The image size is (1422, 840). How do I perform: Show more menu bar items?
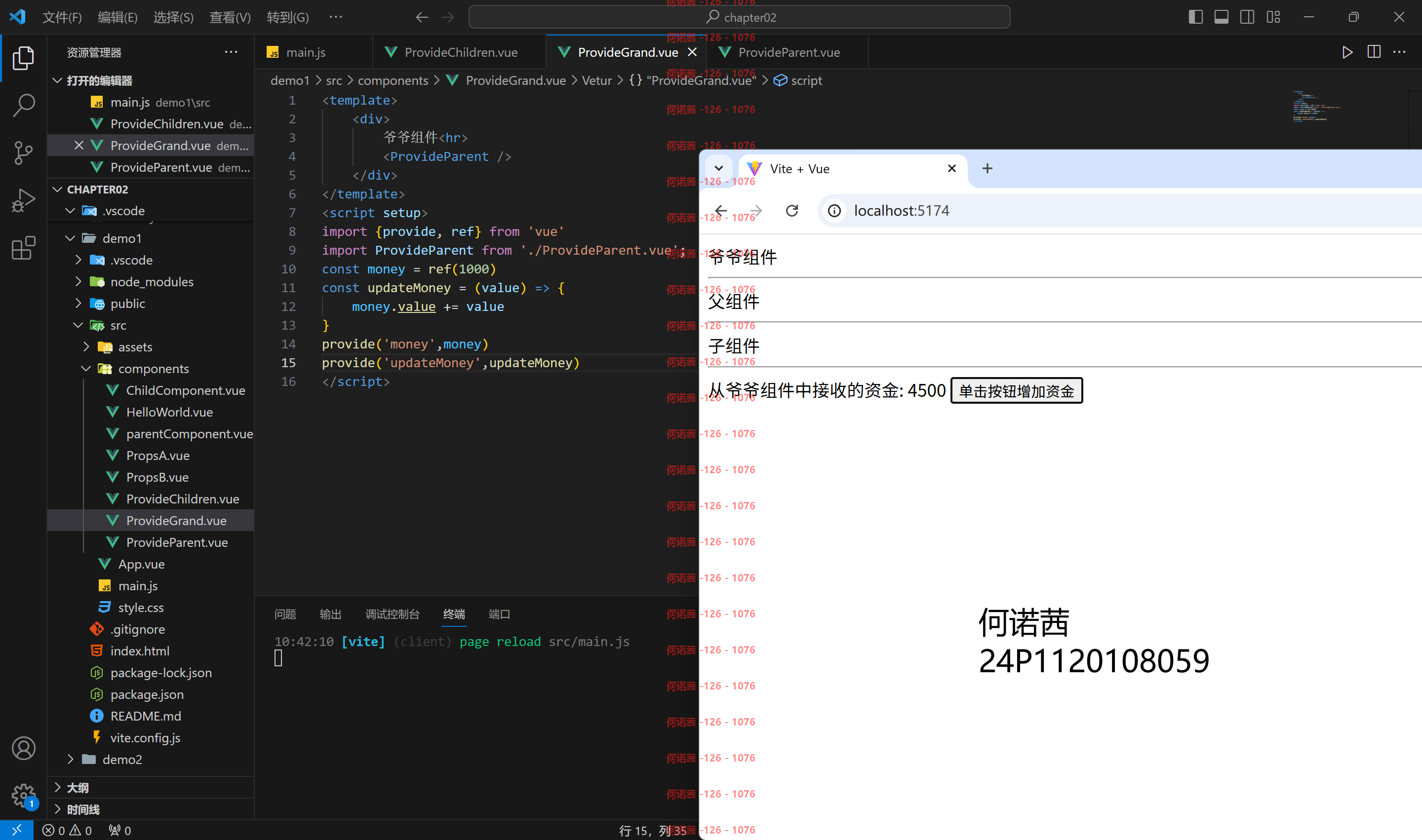336,18
